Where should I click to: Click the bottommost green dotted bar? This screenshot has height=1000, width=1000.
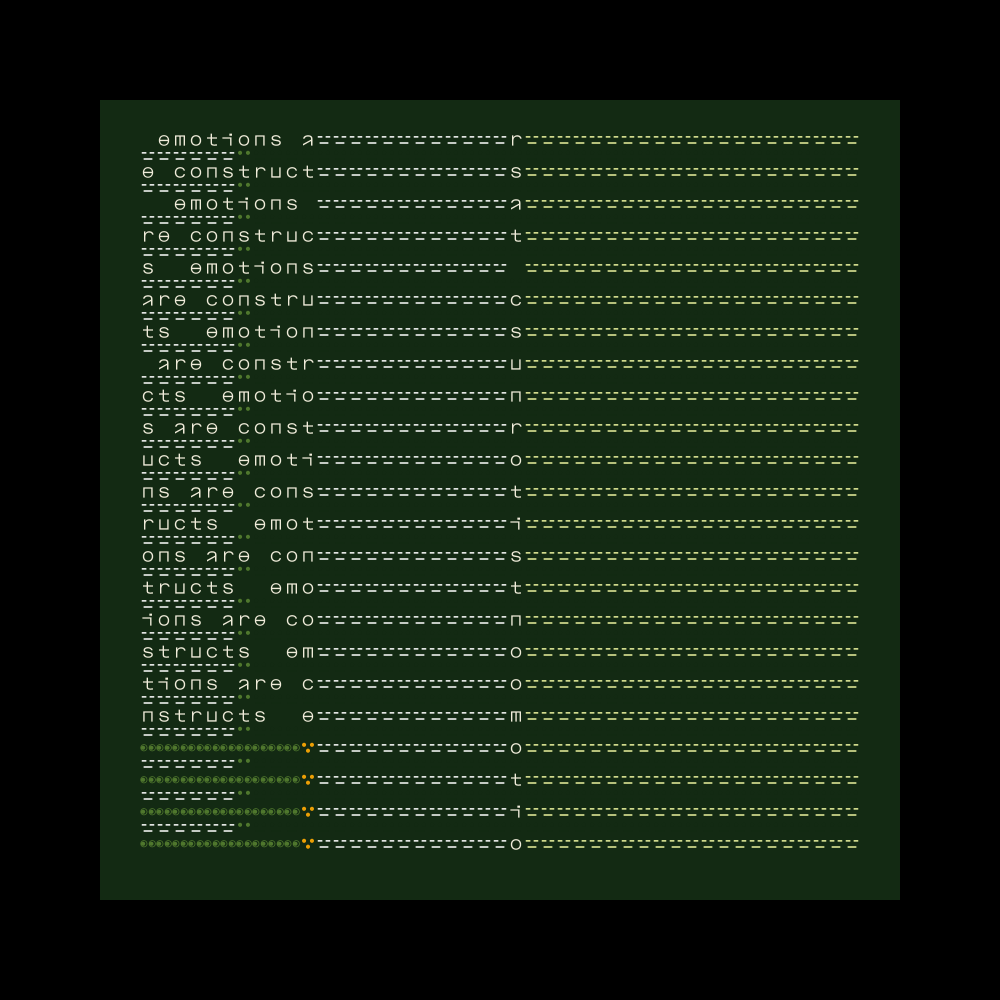coord(220,843)
